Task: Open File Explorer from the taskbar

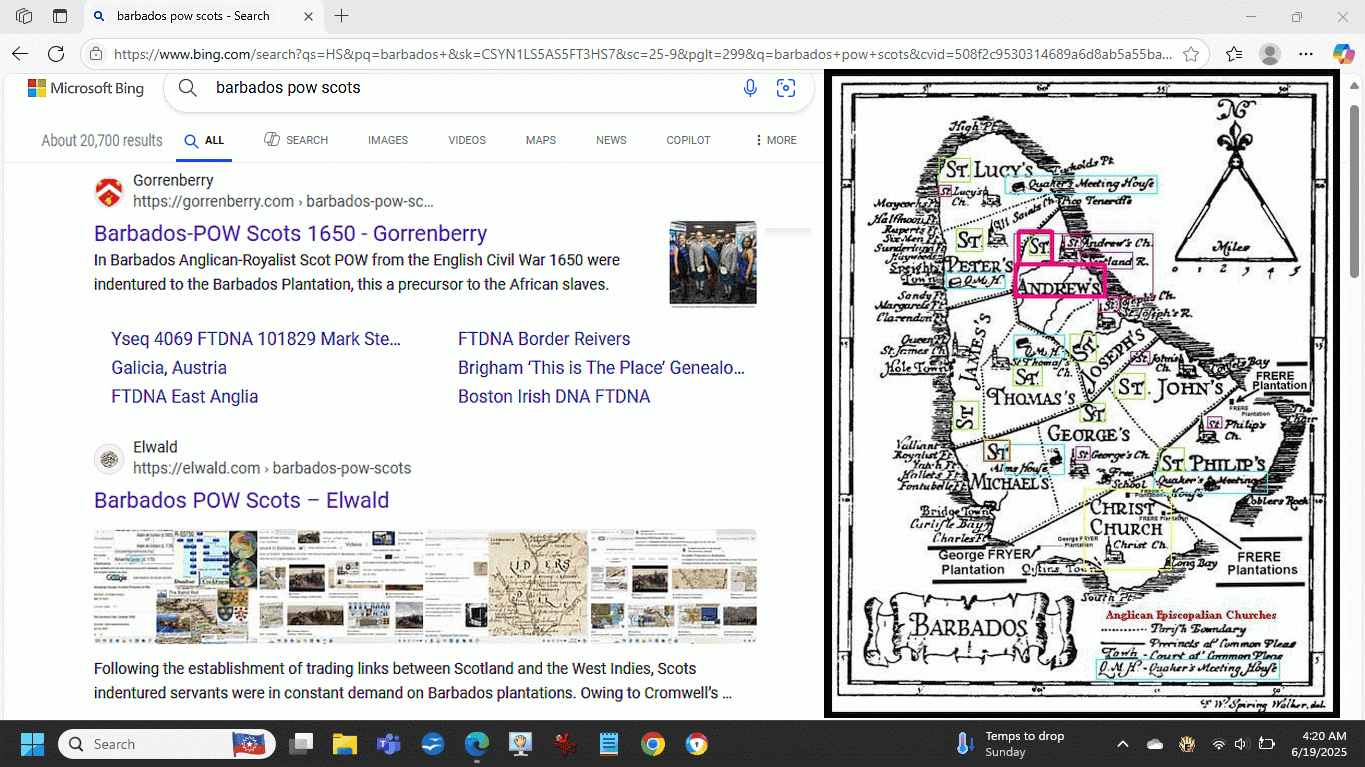Action: 344,744
